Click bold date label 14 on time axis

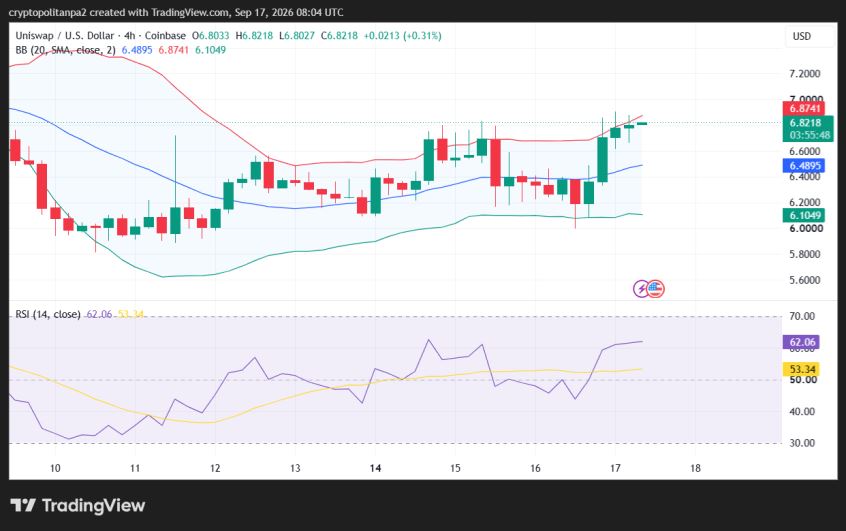(375, 468)
